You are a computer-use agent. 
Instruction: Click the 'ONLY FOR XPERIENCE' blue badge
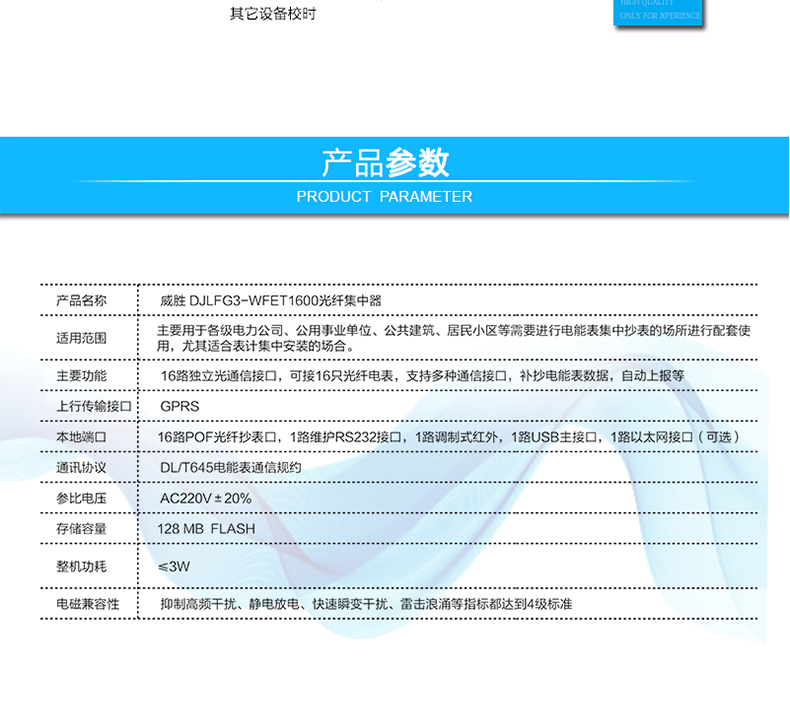(x=657, y=13)
